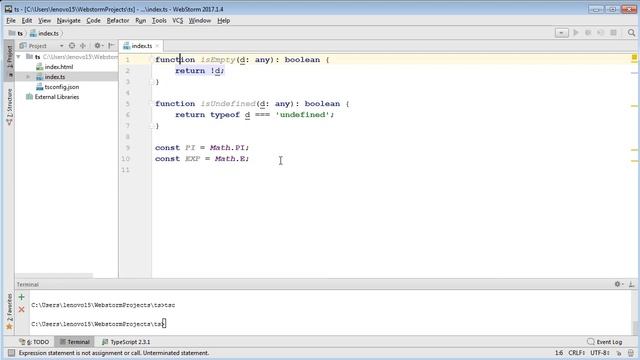Change the CRLF line separator

pos(577,353)
